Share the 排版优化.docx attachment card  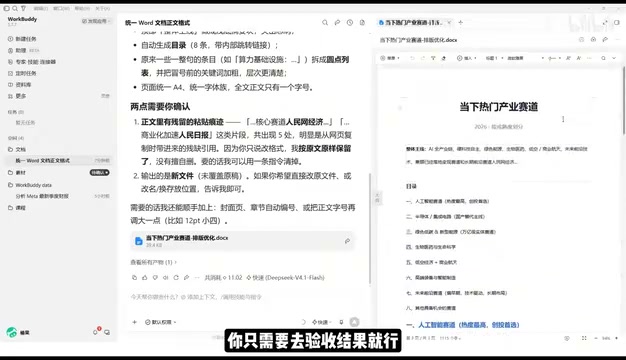[x=347, y=241]
